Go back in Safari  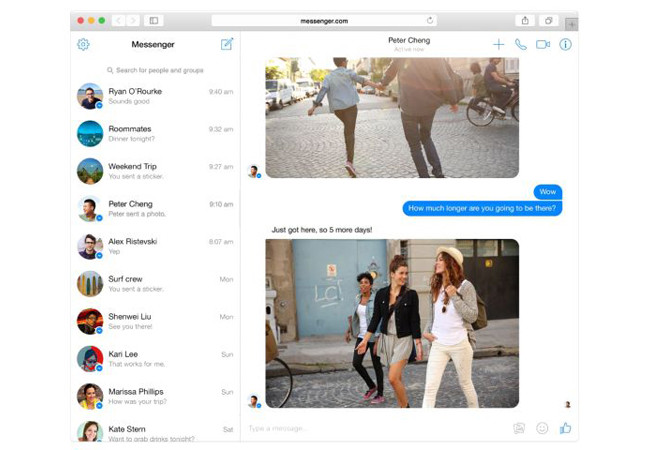119,21
